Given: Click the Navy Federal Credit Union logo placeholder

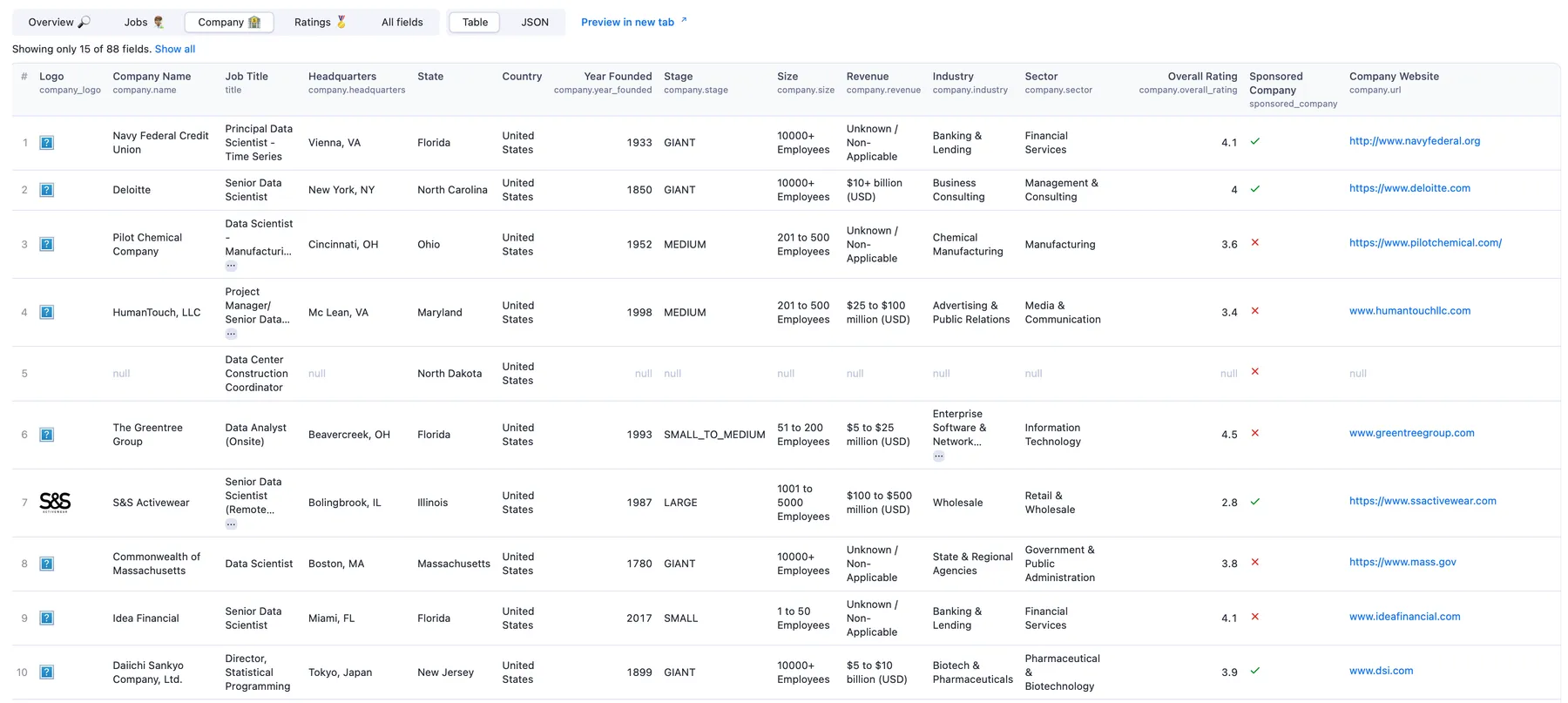Looking at the screenshot, I should tap(47, 143).
